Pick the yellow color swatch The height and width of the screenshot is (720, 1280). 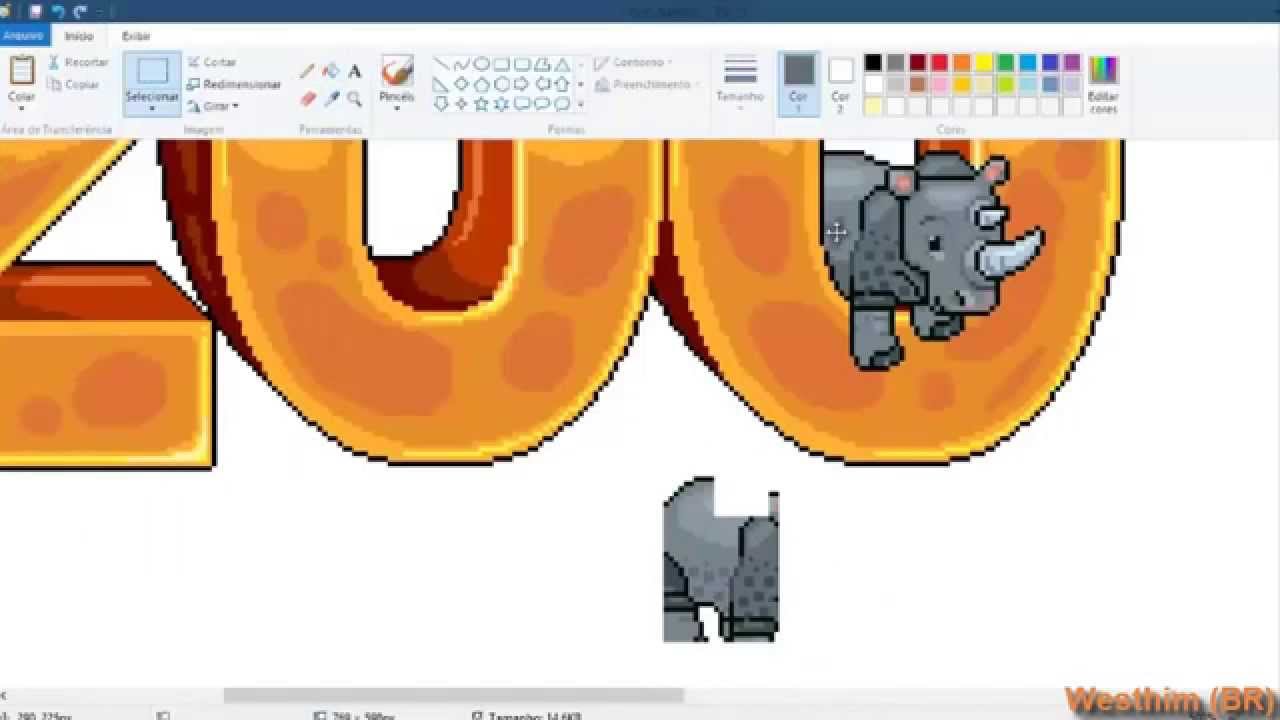click(983, 63)
